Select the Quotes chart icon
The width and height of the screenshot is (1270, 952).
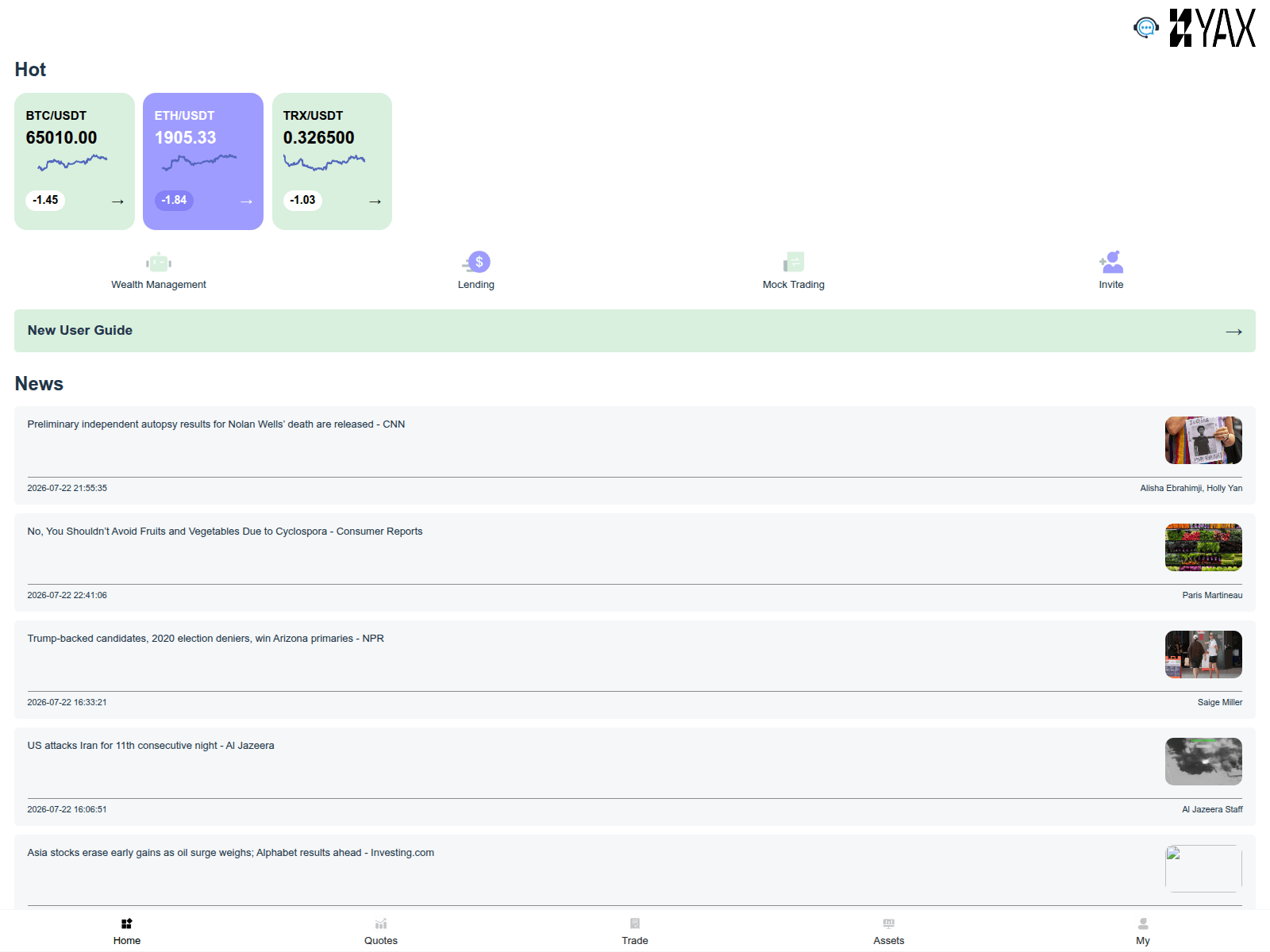[x=381, y=923]
